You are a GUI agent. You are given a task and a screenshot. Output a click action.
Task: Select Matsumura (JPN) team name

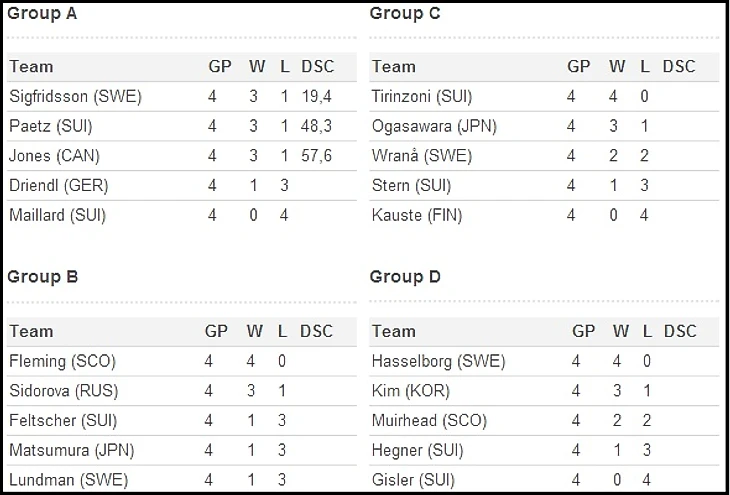pos(71,450)
